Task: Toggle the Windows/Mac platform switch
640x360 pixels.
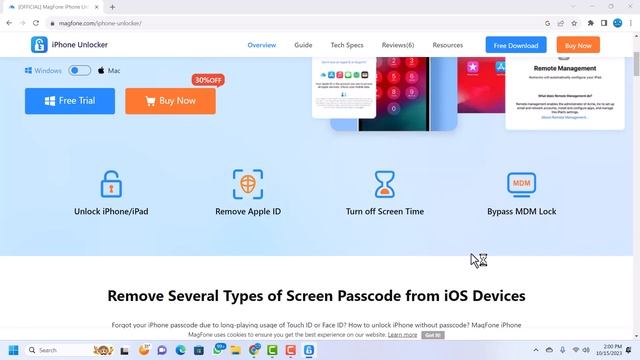Action: click(x=80, y=71)
